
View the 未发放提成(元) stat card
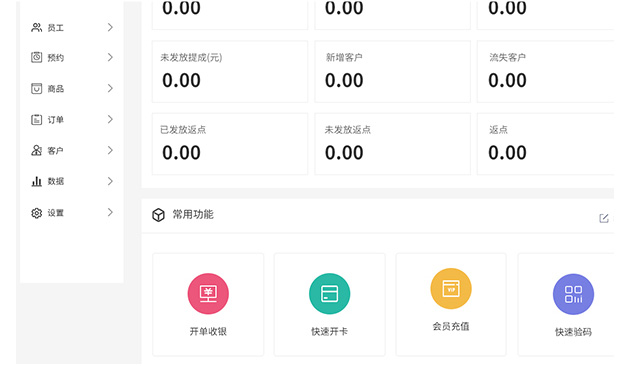point(230,72)
